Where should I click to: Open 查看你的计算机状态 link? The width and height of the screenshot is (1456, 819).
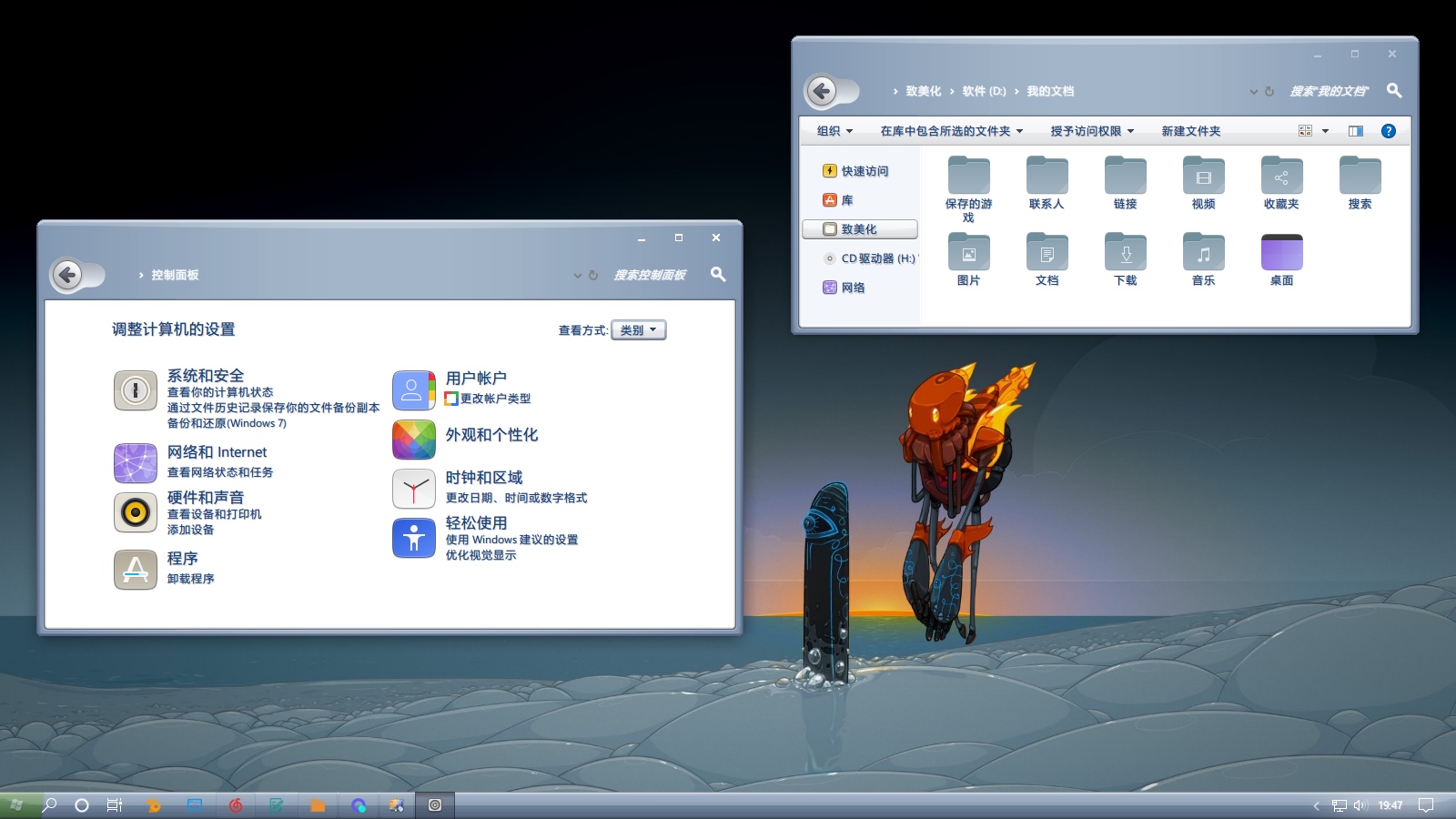coord(220,392)
